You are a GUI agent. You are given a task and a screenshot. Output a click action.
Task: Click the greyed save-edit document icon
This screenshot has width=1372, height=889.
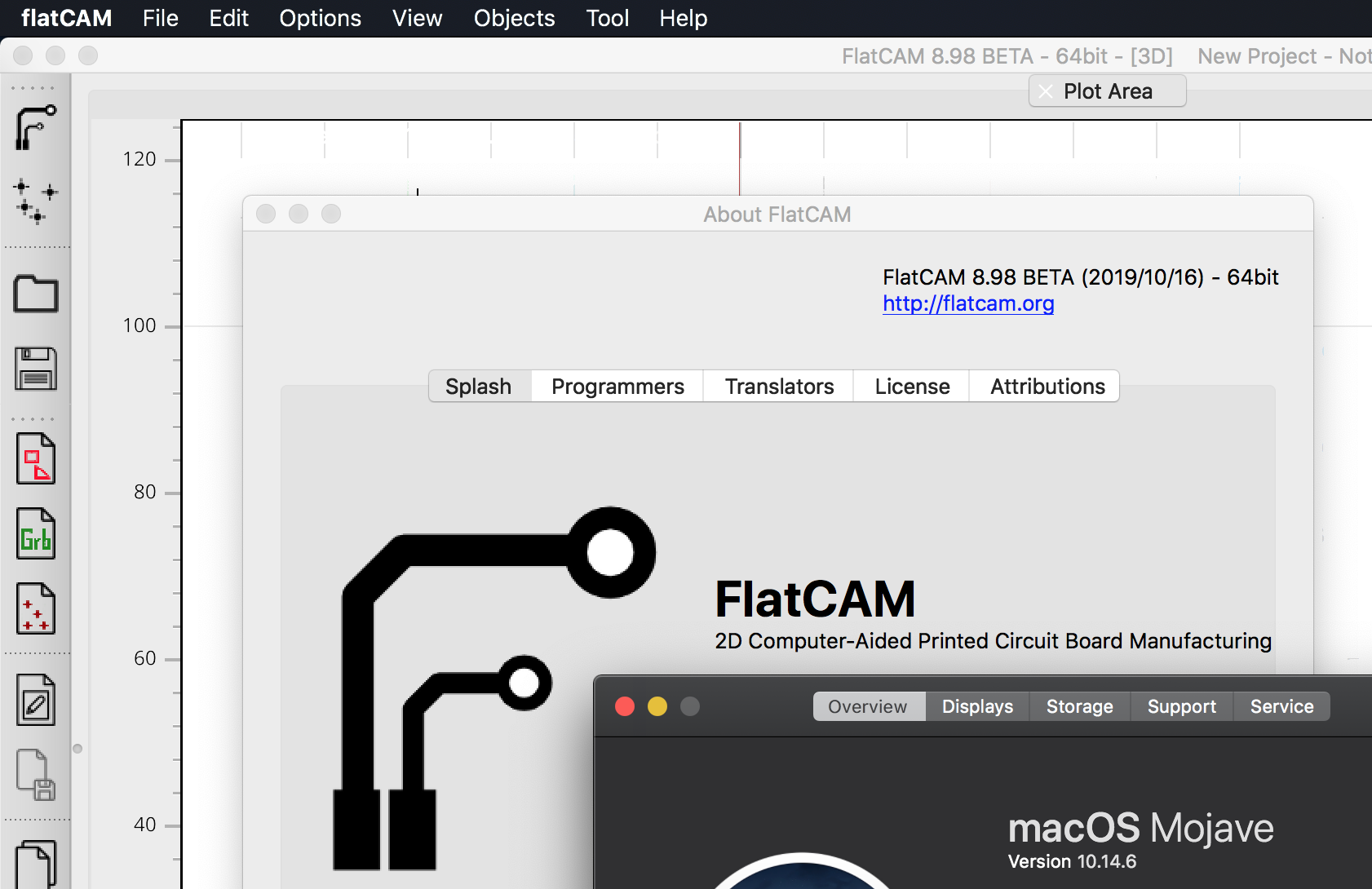coord(37,775)
